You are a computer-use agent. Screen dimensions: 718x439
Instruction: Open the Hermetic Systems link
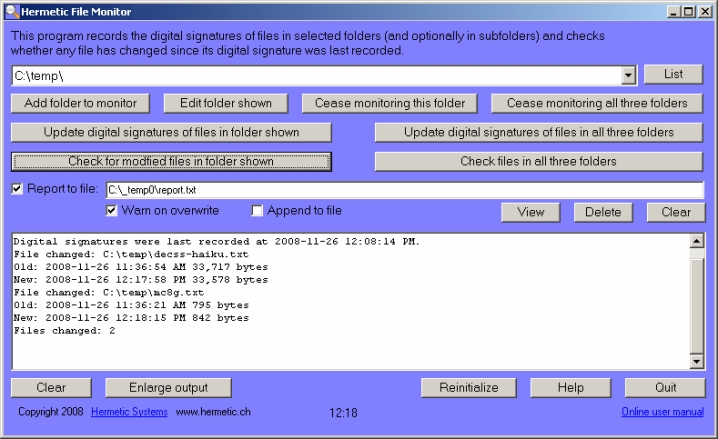point(129,412)
